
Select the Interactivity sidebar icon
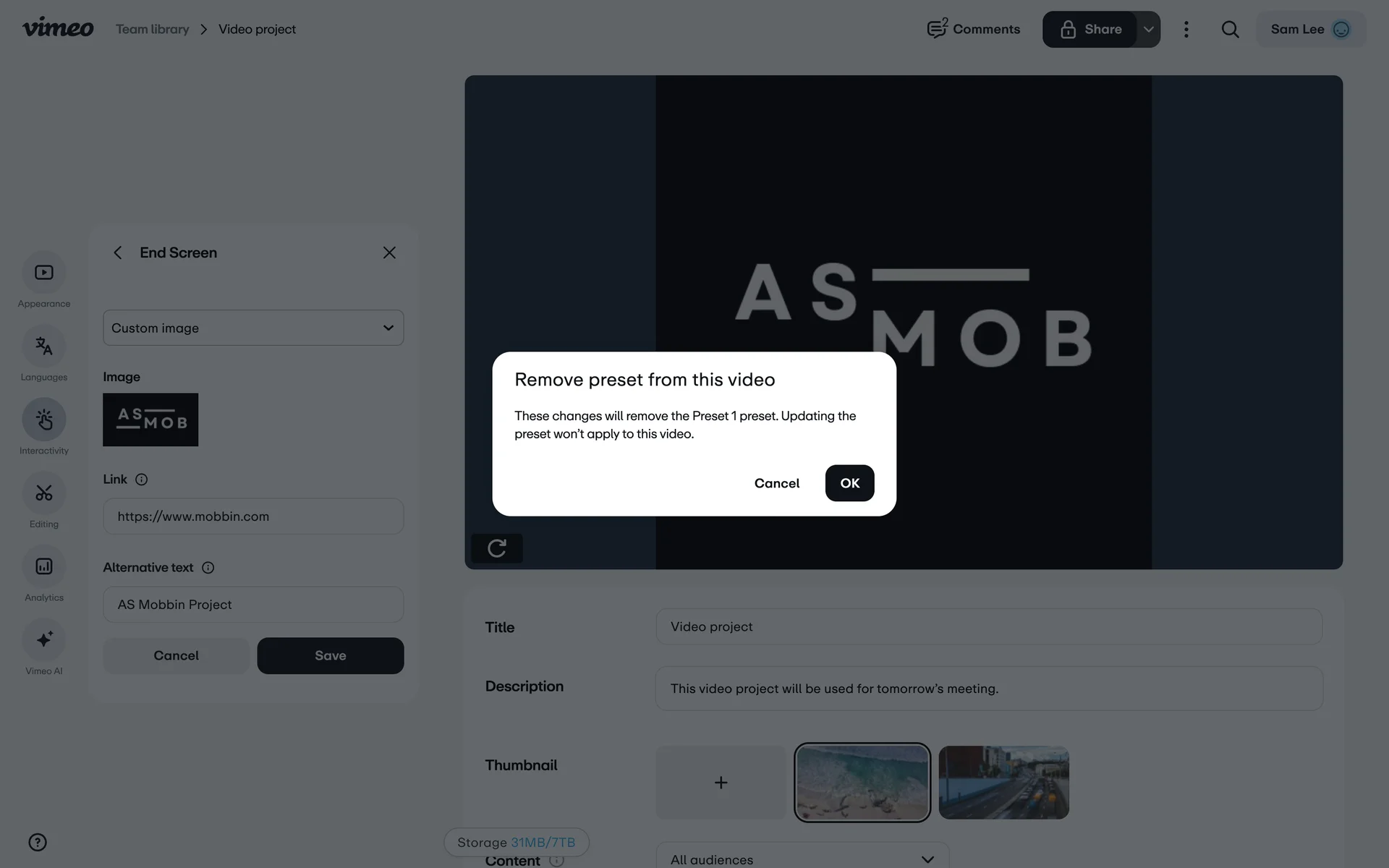point(44,420)
